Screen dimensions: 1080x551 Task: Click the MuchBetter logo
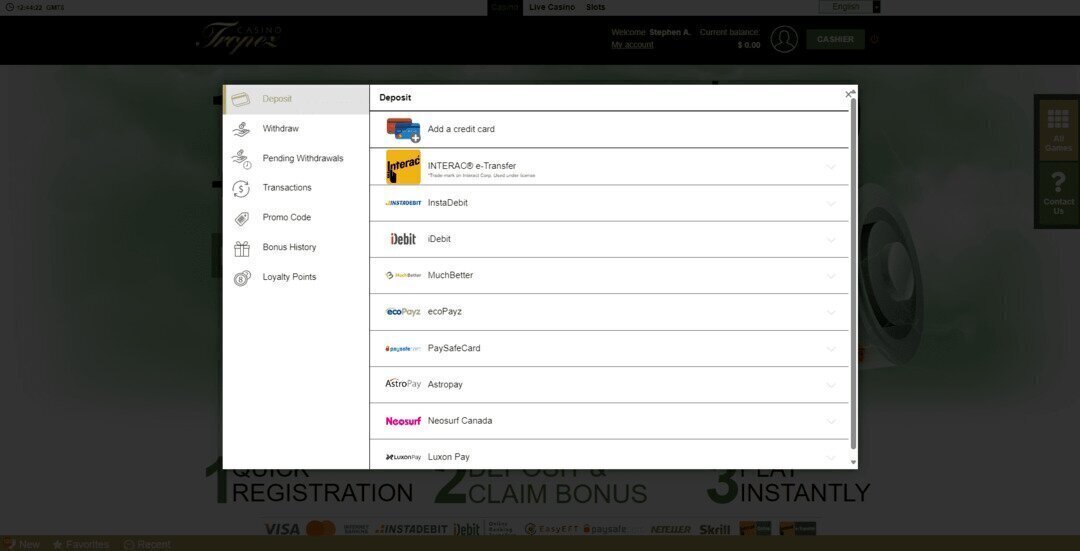coord(403,276)
